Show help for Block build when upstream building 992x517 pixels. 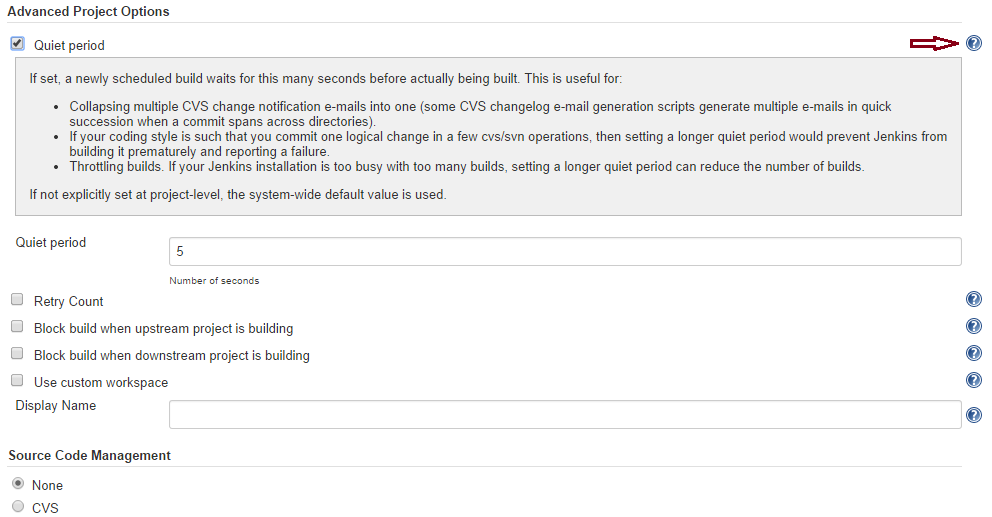[973, 326]
